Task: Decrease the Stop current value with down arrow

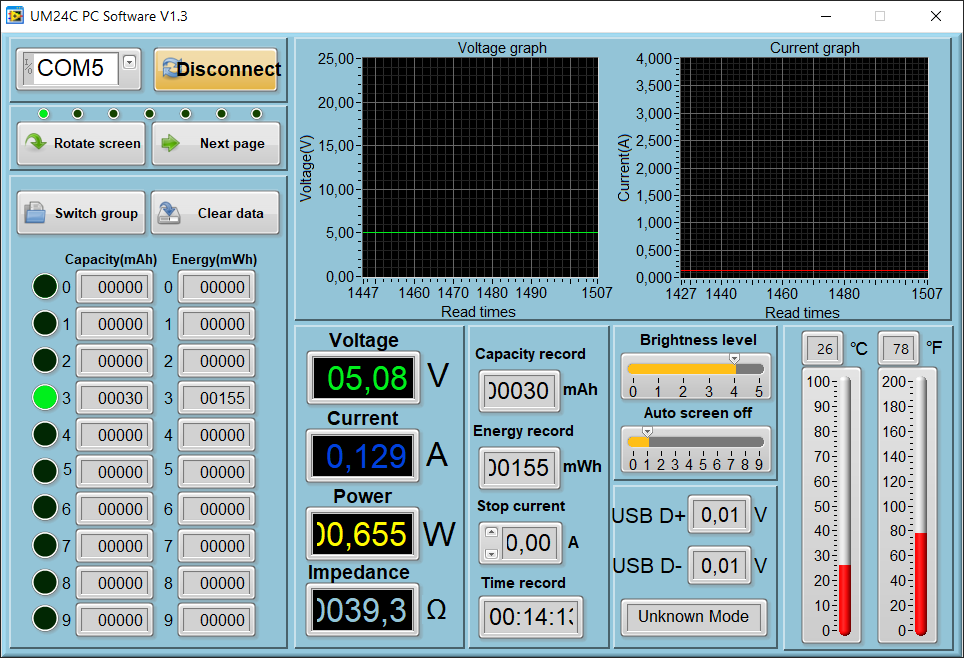Action: tap(491, 553)
